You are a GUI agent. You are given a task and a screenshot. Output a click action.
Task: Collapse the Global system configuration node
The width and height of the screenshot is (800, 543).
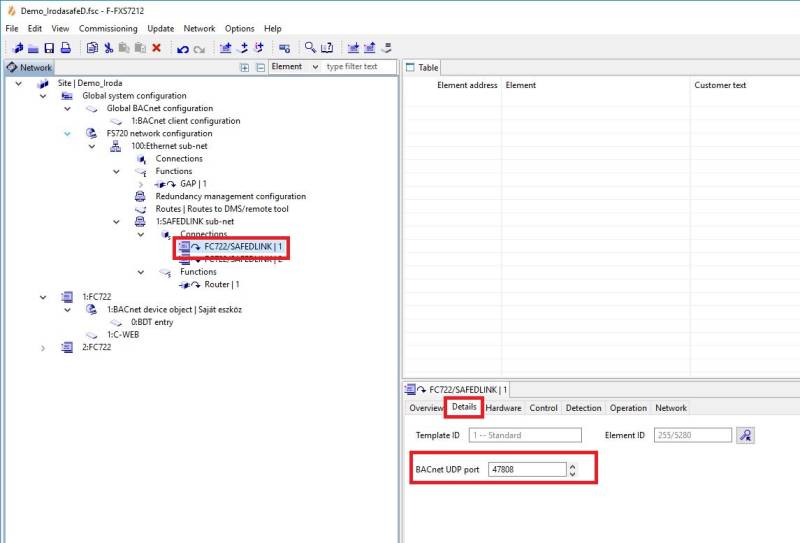[x=43, y=96]
